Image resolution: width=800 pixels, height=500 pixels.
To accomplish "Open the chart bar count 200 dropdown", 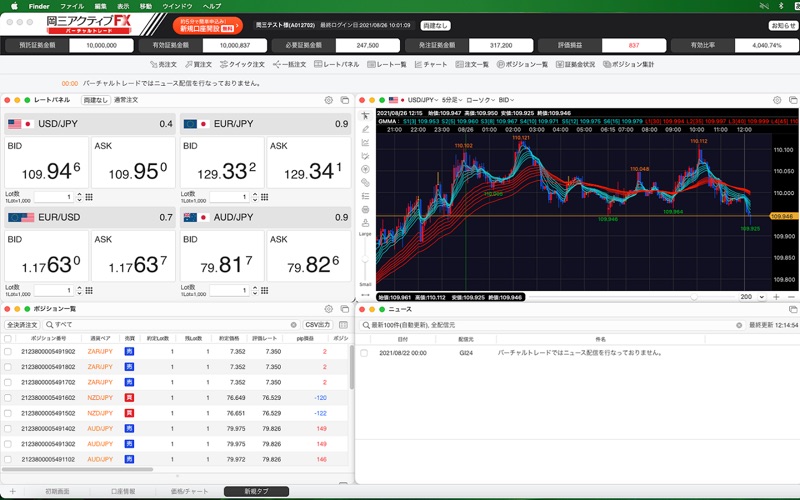I will tap(751, 297).
